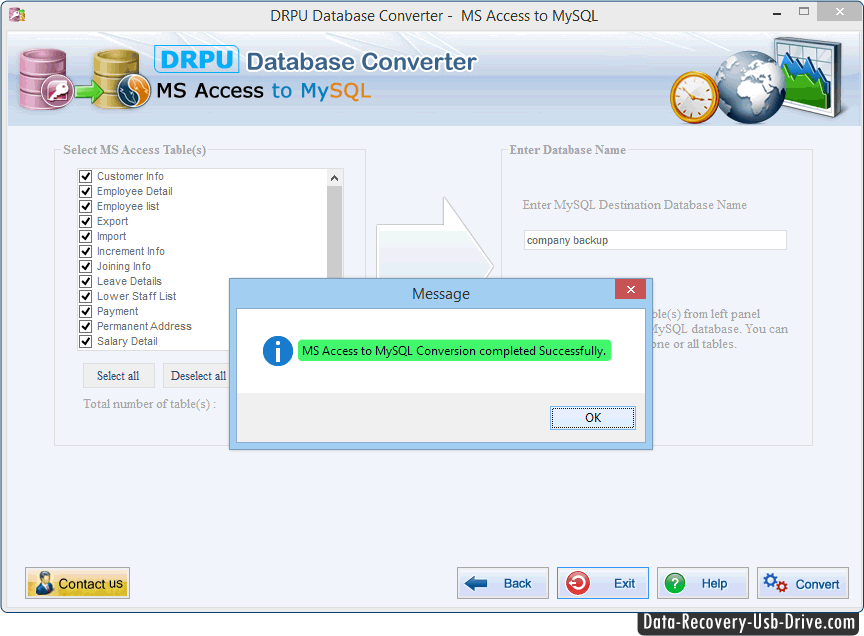864x636 pixels.
Task: Toggle the Salary Detail checkbox
Action: 85,341
